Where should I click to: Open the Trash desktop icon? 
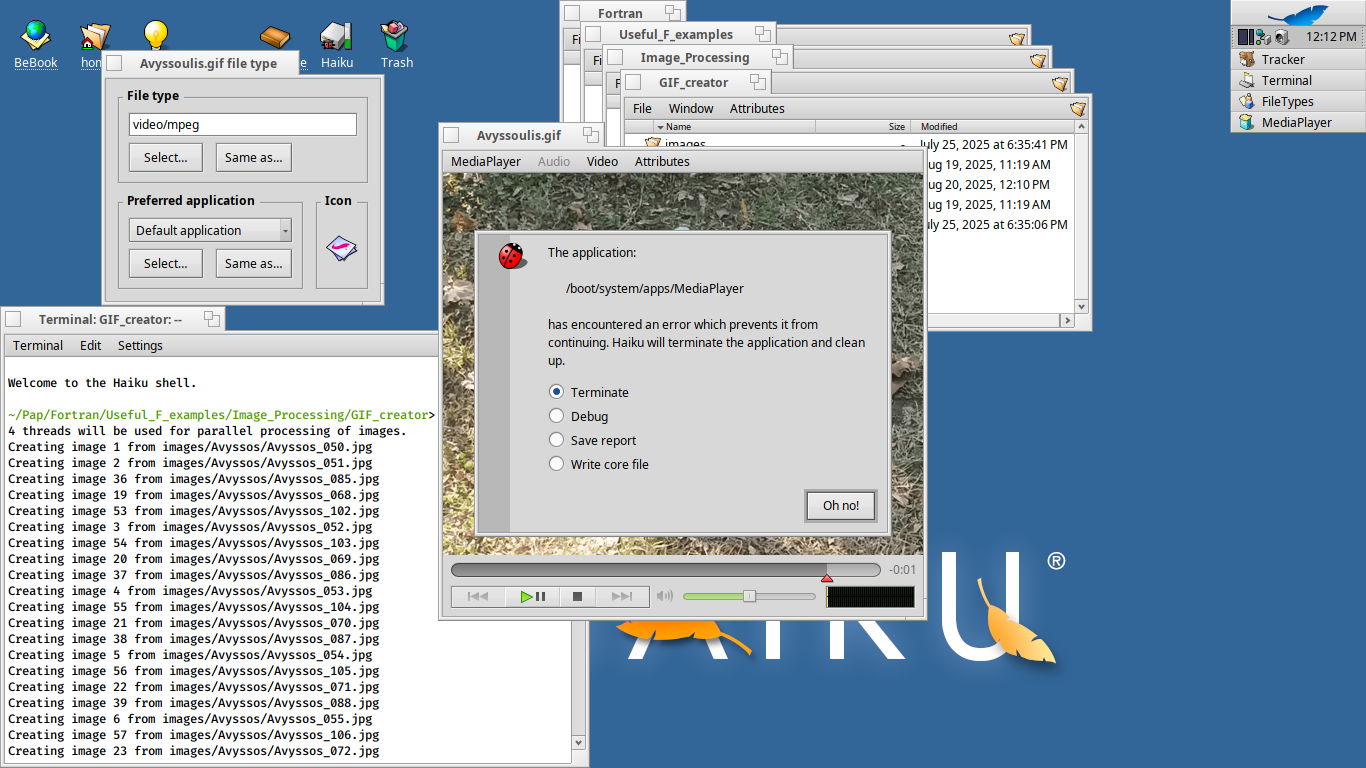click(396, 40)
